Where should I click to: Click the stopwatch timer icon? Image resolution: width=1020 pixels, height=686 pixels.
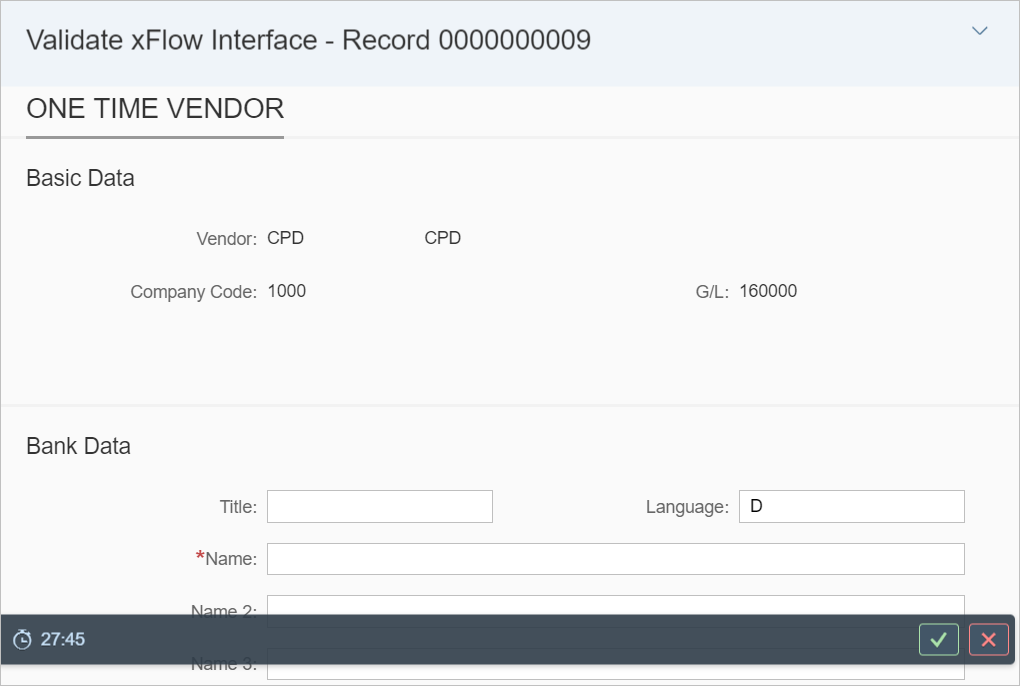tap(22, 640)
